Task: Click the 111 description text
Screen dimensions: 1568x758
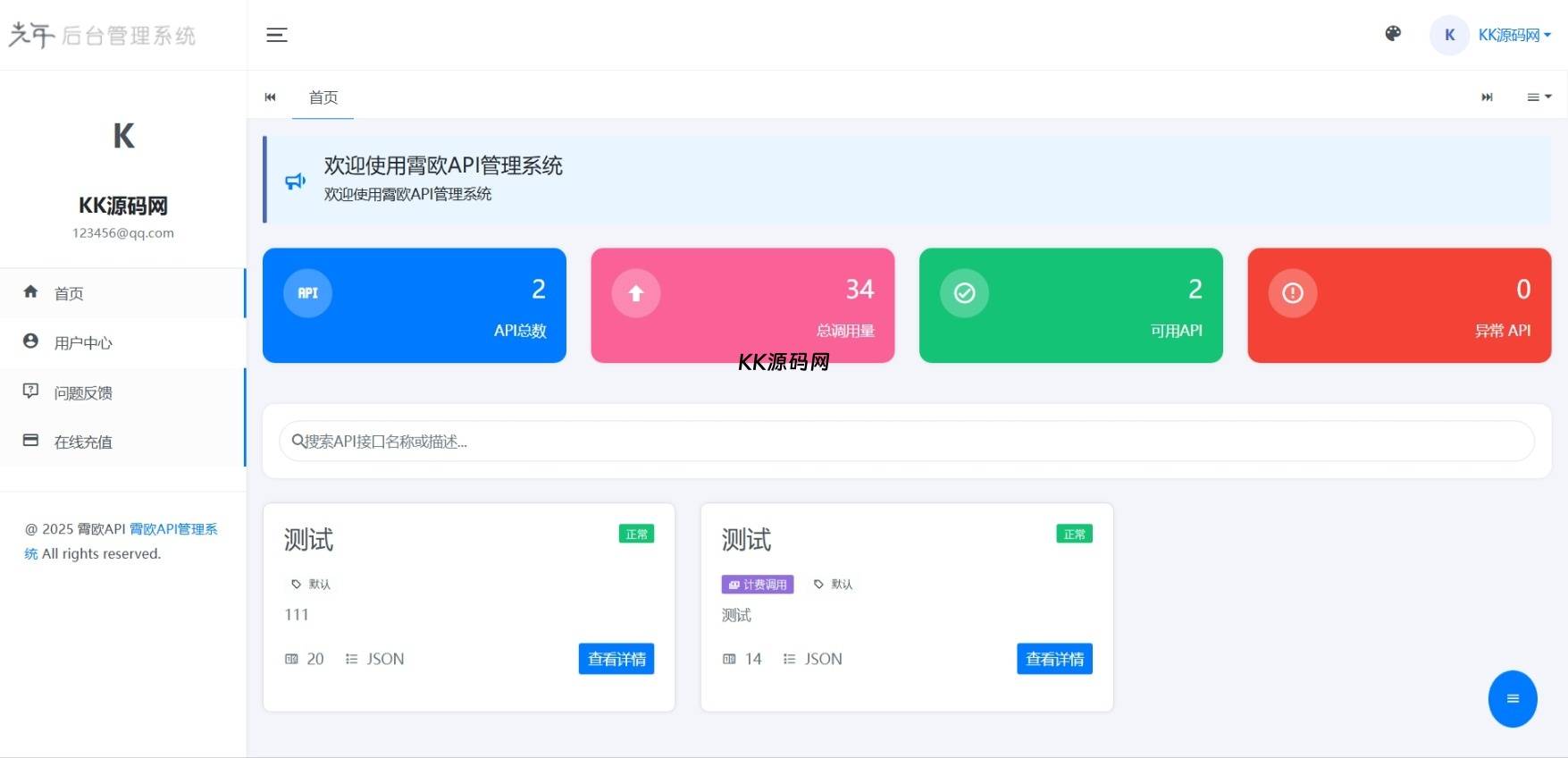Action: point(297,615)
